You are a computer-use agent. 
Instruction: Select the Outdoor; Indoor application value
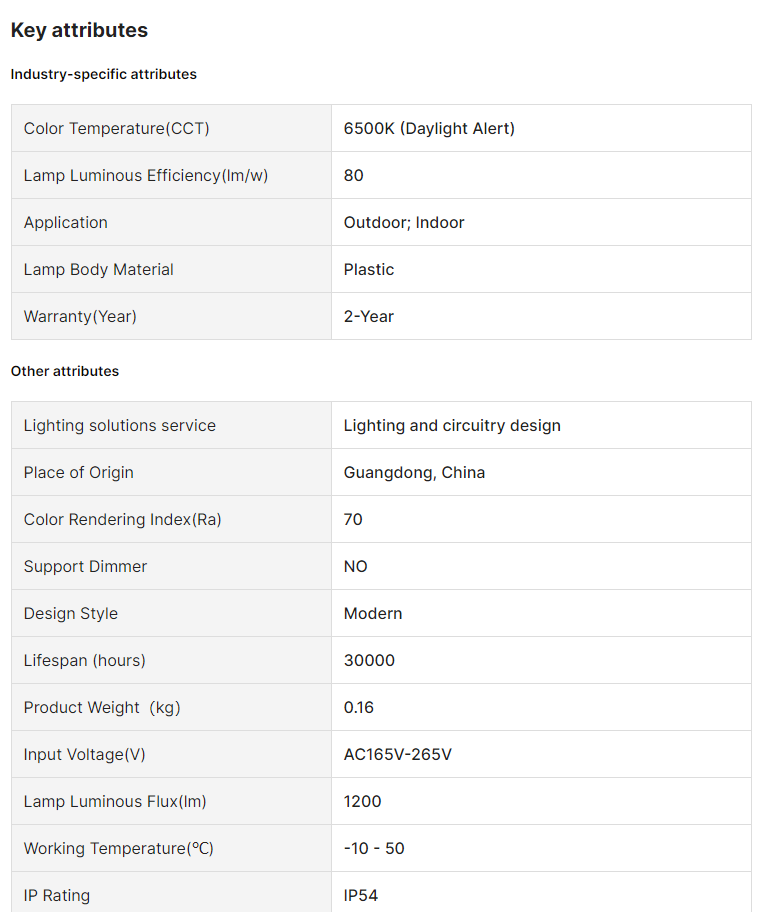[404, 222]
